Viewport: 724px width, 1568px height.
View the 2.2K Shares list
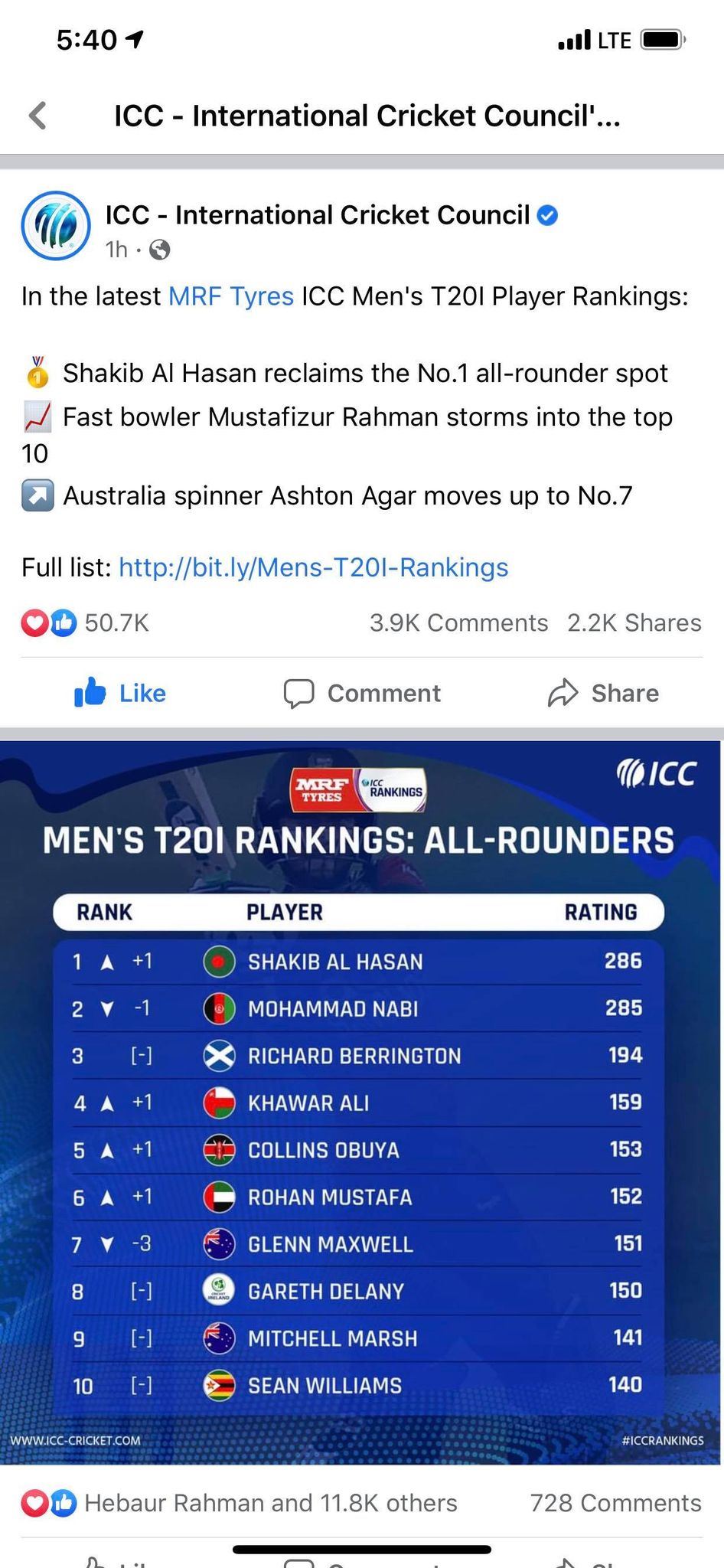pyautogui.click(x=634, y=623)
